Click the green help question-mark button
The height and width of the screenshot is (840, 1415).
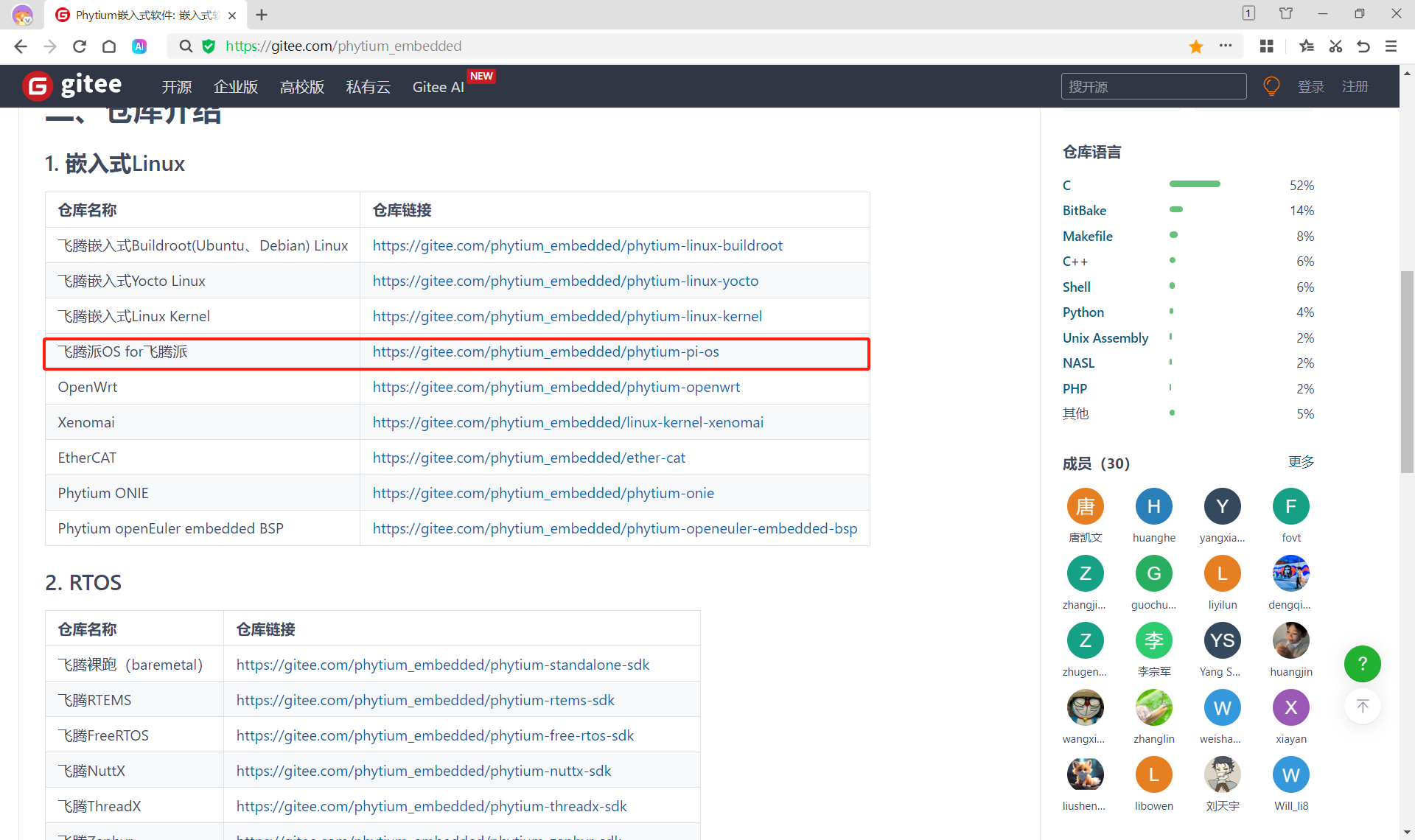[x=1362, y=664]
